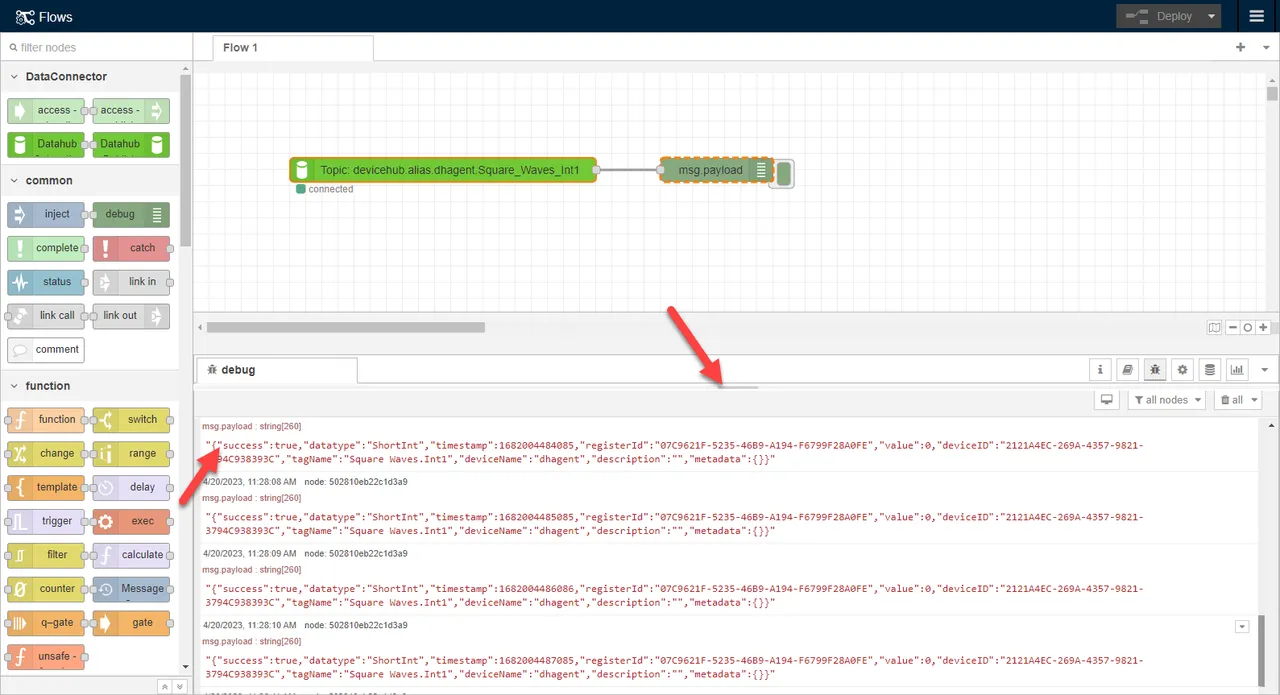Open the help book icon
Viewport: 1280px width, 695px height.
click(1127, 369)
